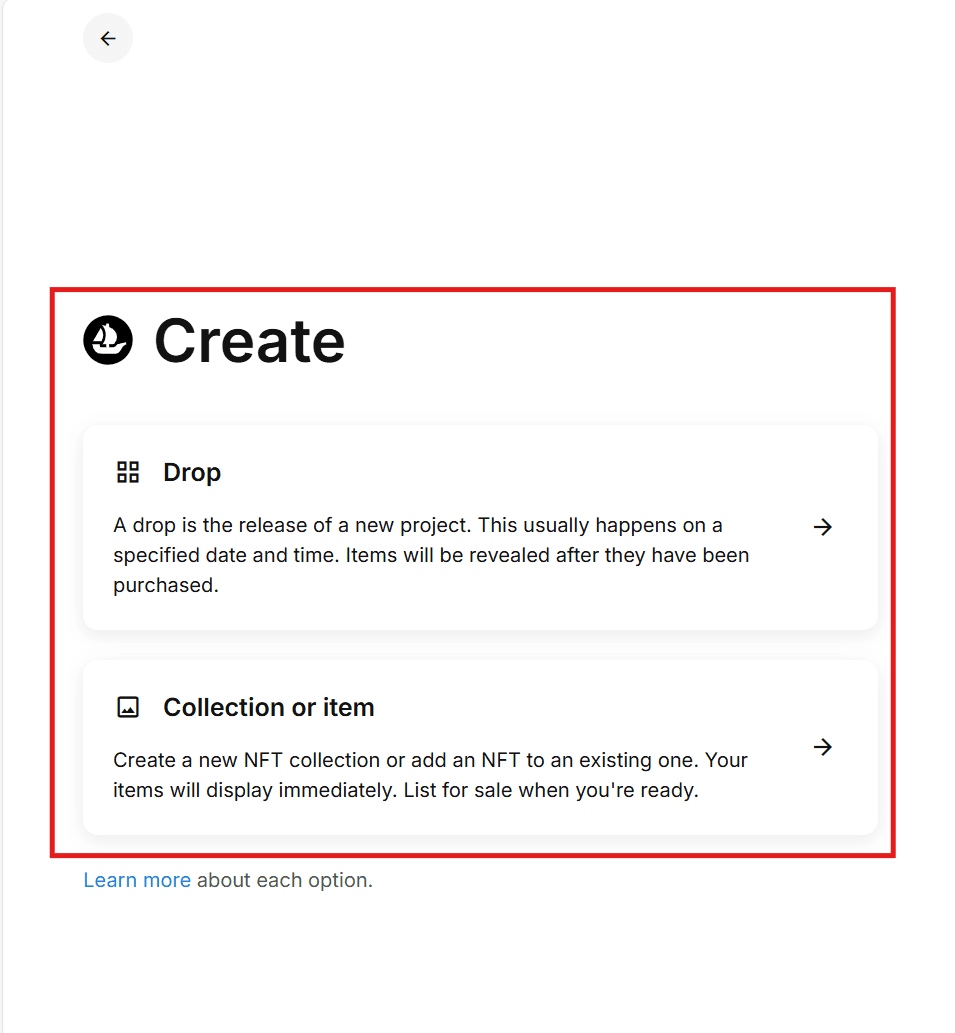Click the Drop description starting "A drop is the release"
Viewport: 955px width, 1033px height.
[431, 555]
